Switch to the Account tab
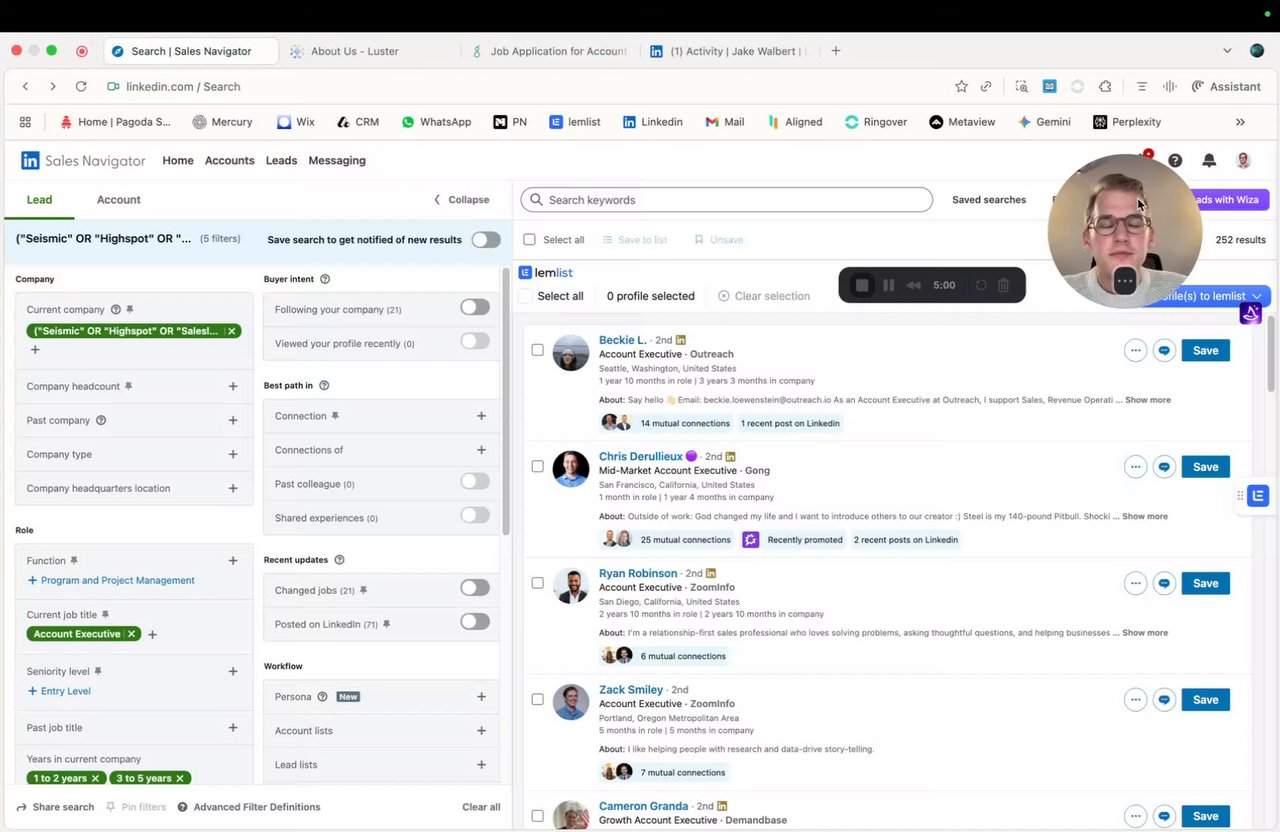 point(118,200)
